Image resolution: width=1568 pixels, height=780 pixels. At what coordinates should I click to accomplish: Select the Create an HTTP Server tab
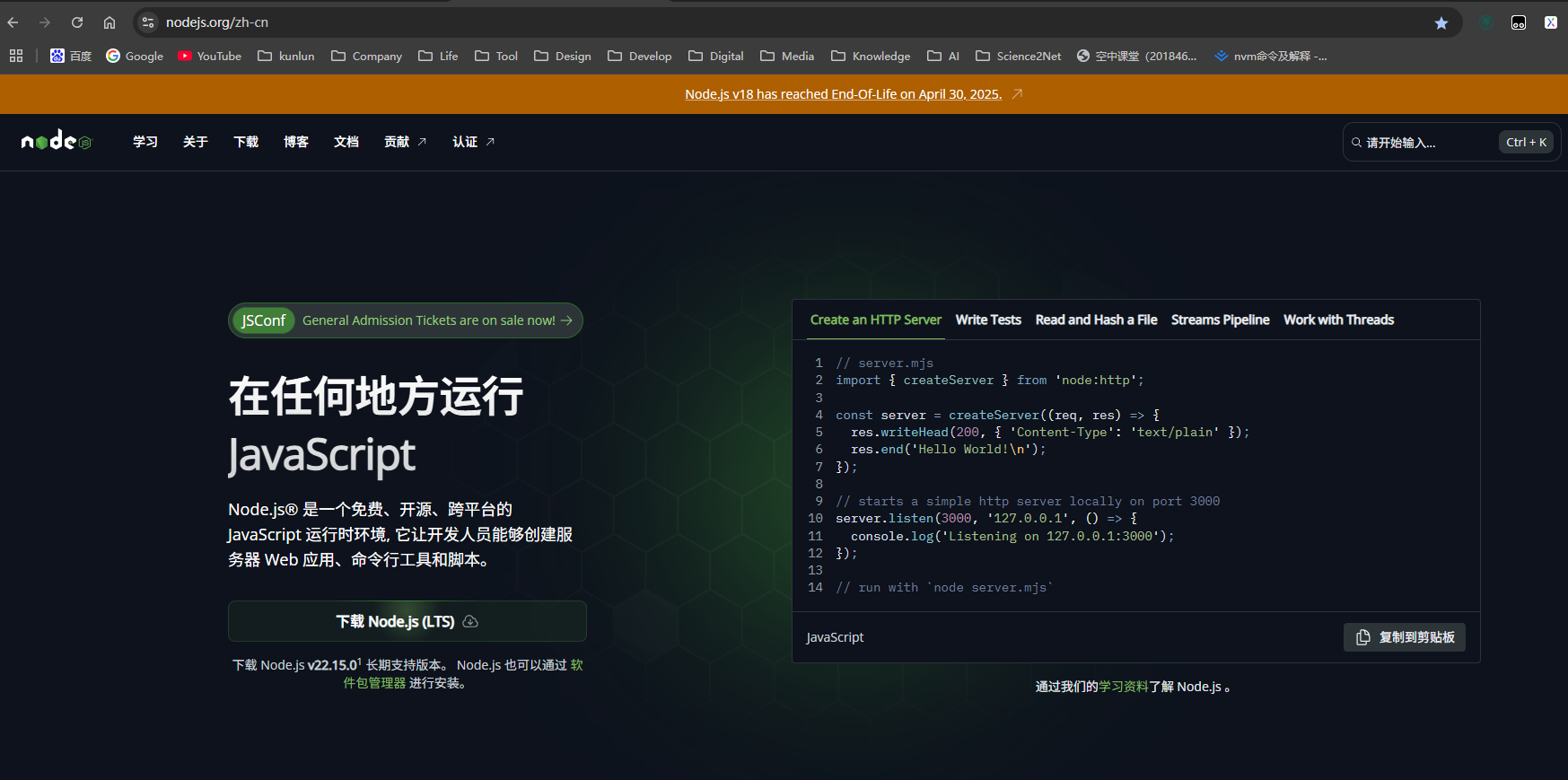pyautogui.click(x=876, y=320)
